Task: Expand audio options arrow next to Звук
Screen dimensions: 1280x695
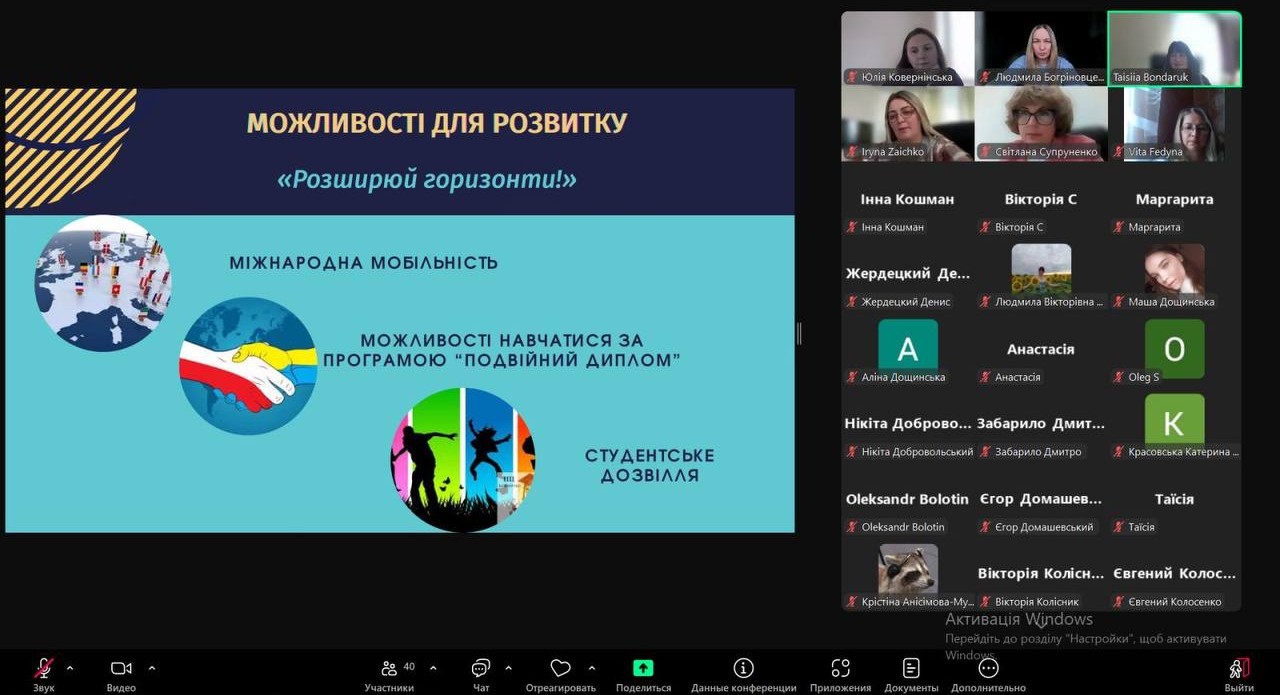Action: click(x=70, y=667)
